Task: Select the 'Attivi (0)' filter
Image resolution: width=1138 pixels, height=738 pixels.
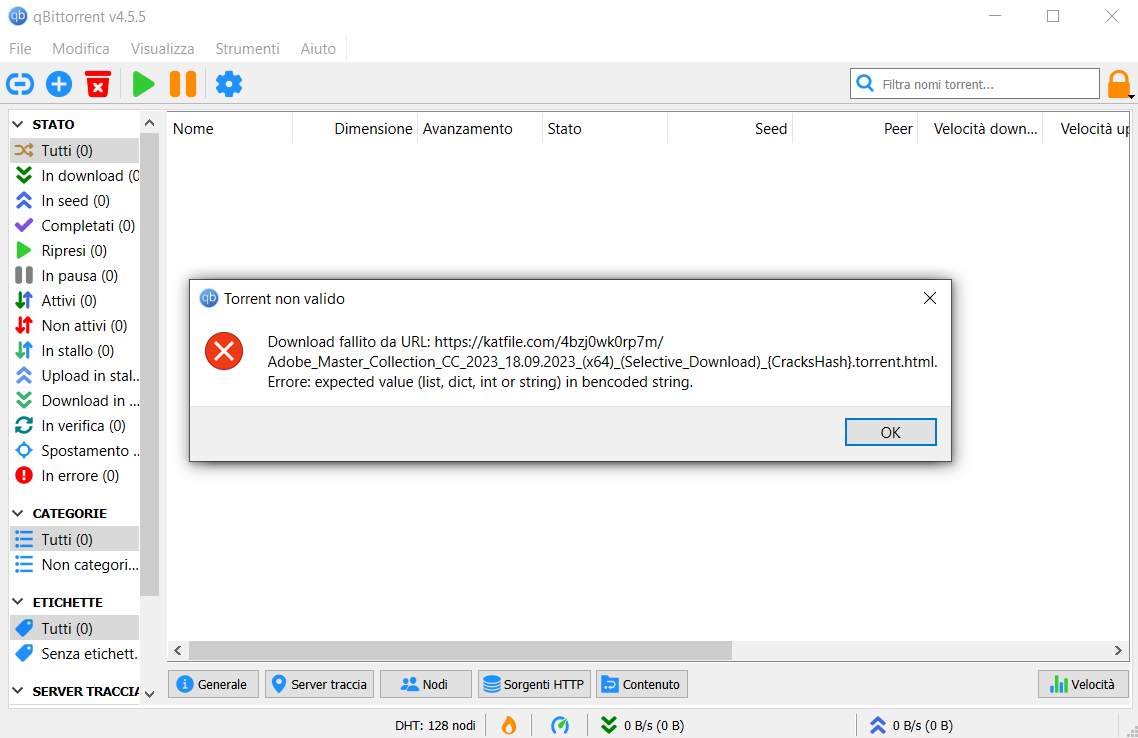Action: point(75,301)
